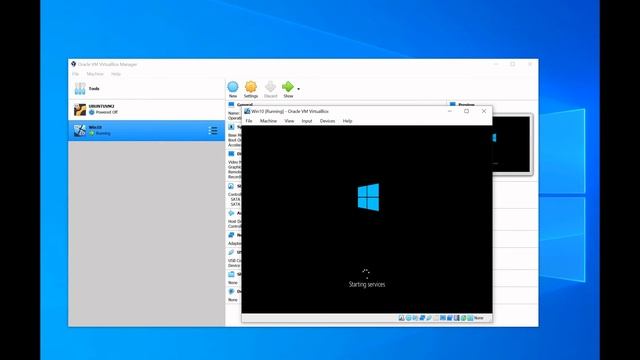
Task: Open Devices menu in Win10 VM window
Action: point(327,121)
